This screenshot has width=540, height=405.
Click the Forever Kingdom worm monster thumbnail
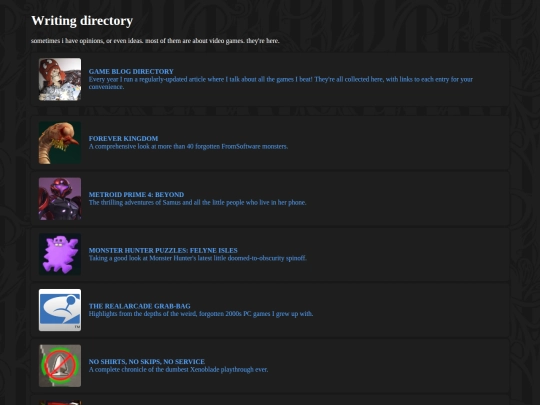click(60, 143)
